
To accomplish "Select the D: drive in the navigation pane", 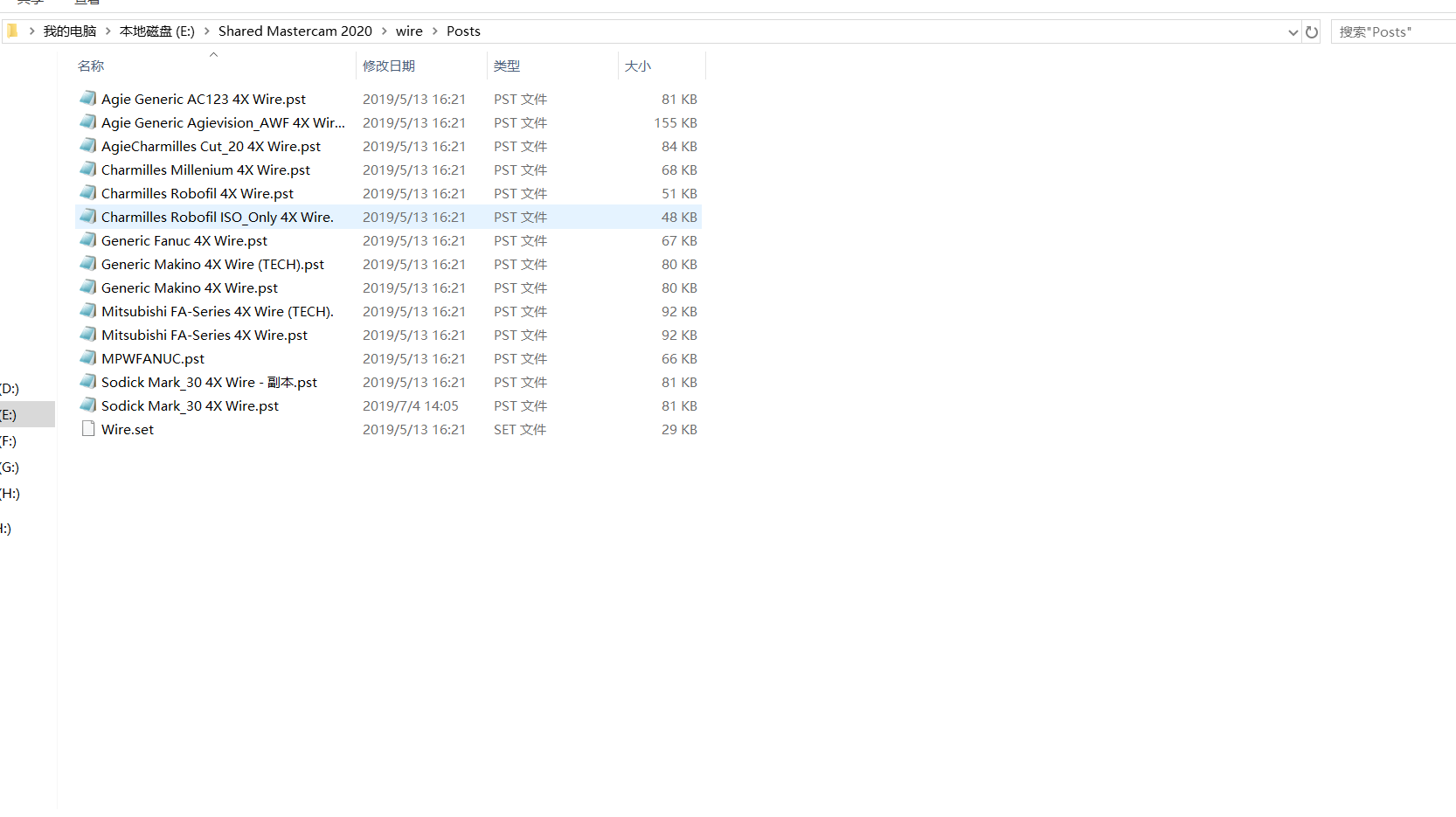I will [10, 389].
